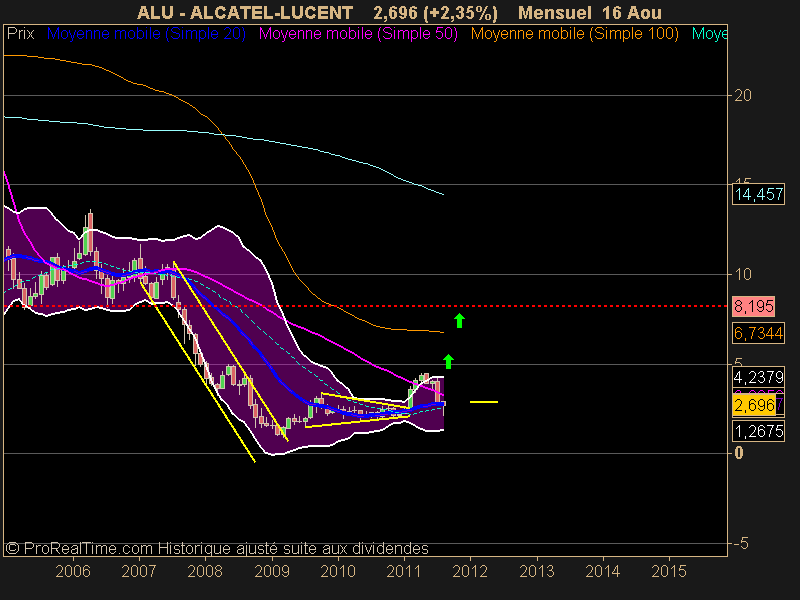Click the lower green arrow near level 5
Screen dimensions: 800x600
(448, 361)
